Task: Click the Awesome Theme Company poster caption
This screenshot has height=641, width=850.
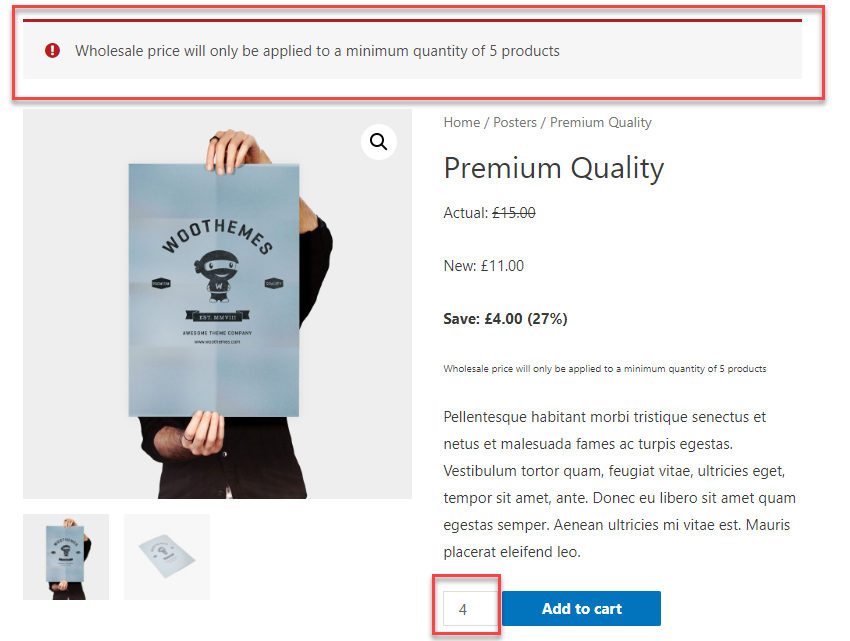Action: click(217, 332)
